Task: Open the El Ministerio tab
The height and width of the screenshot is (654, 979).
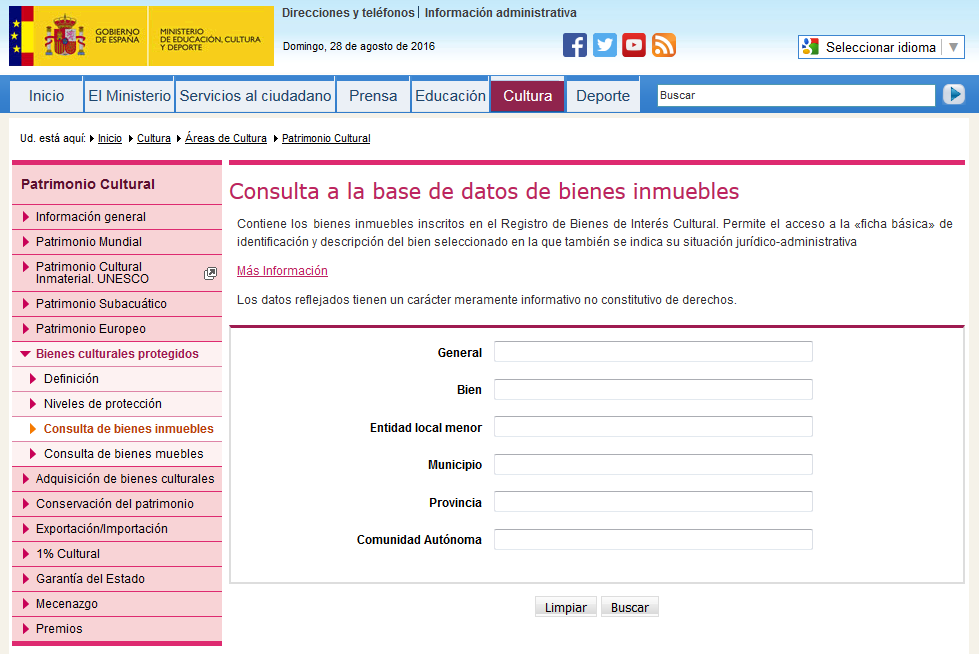Action: click(129, 96)
